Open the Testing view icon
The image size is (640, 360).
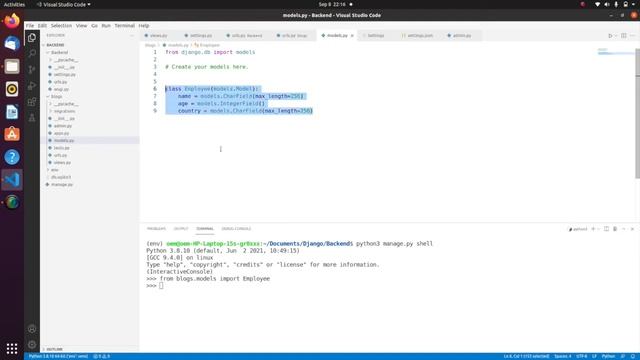(32, 118)
